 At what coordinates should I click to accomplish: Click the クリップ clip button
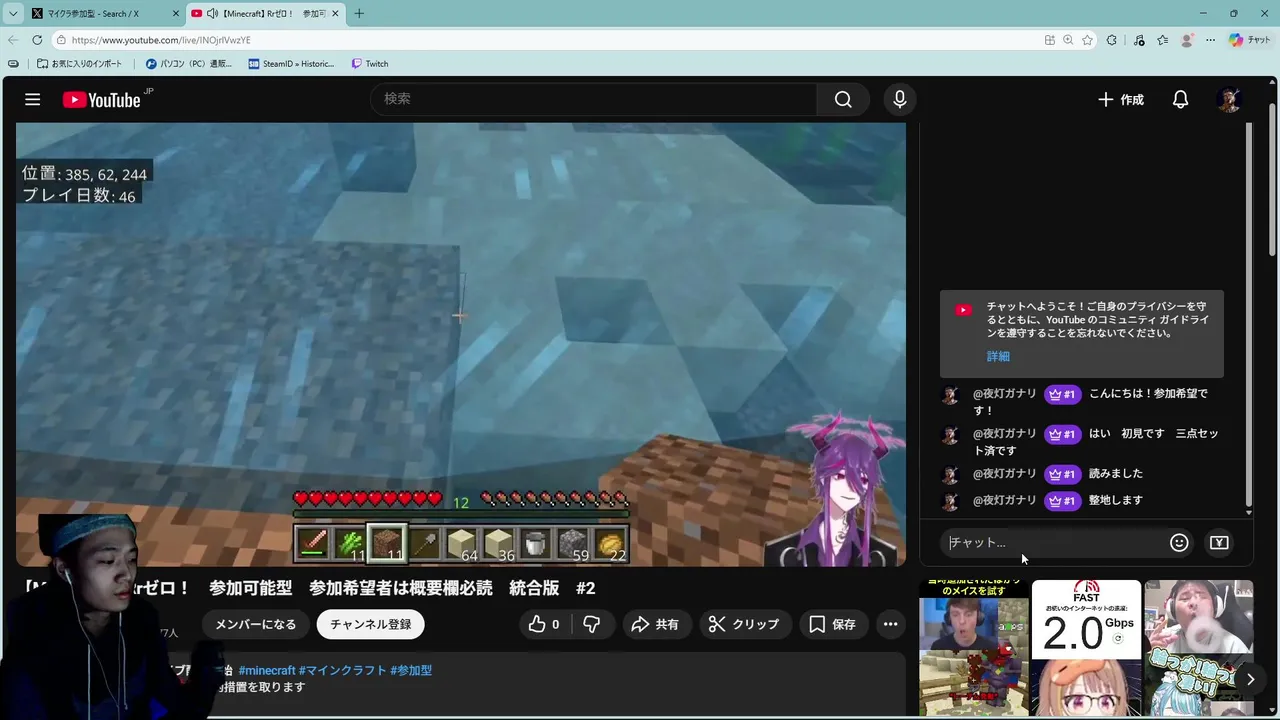[743, 624]
